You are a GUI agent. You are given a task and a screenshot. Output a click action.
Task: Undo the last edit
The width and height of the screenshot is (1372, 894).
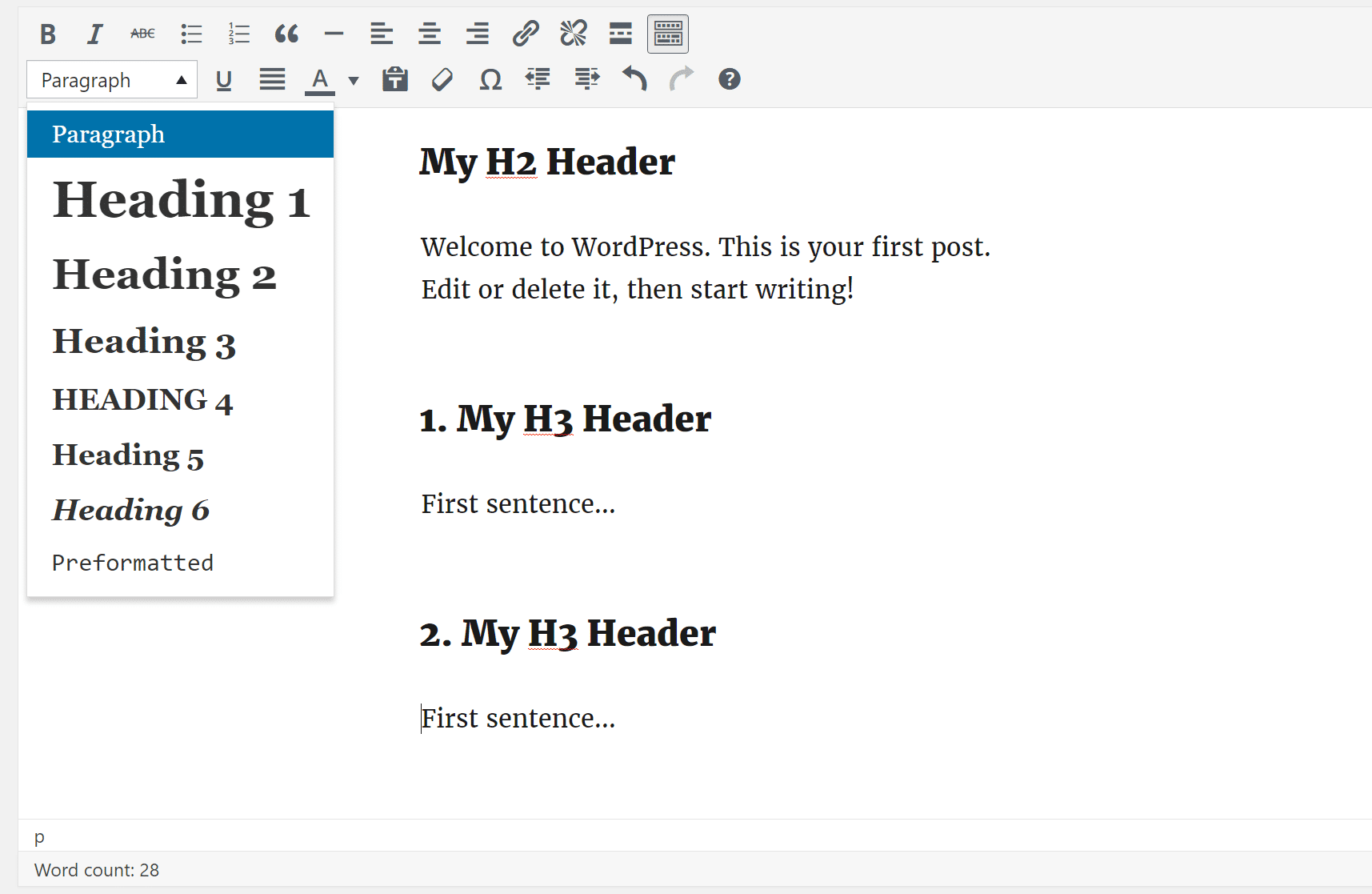[634, 79]
